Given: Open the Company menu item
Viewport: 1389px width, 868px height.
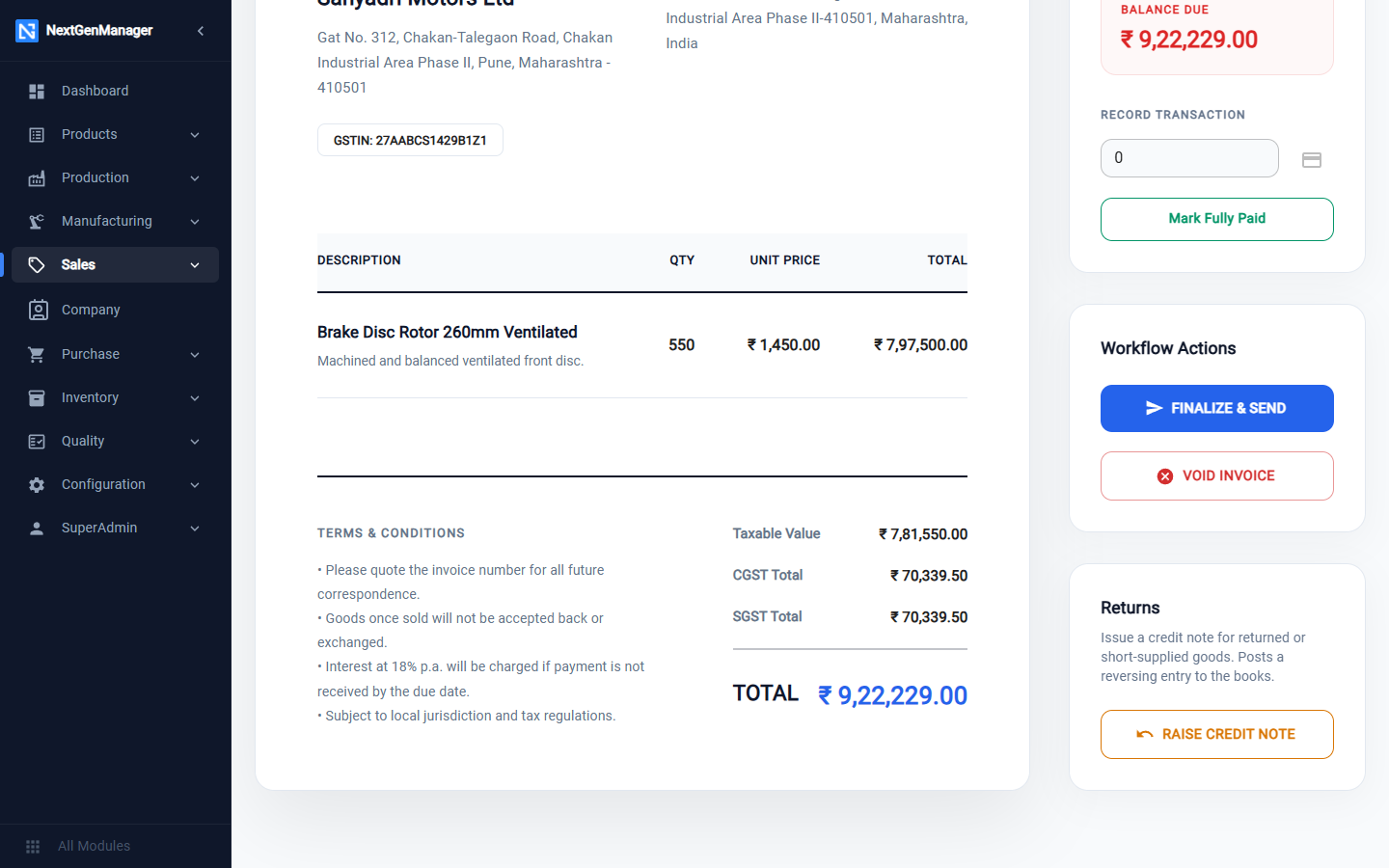Looking at the screenshot, I should (116, 310).
